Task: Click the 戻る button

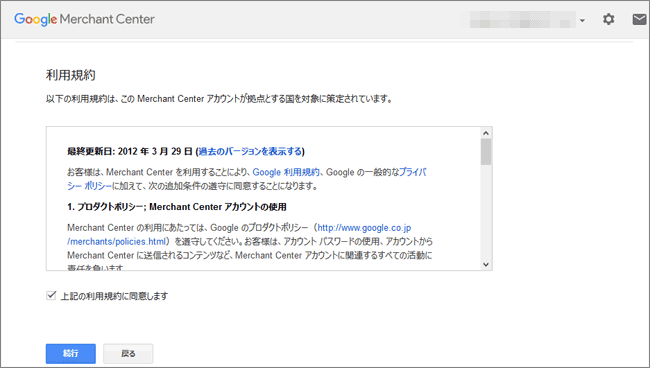Action: tap(128, 353)
